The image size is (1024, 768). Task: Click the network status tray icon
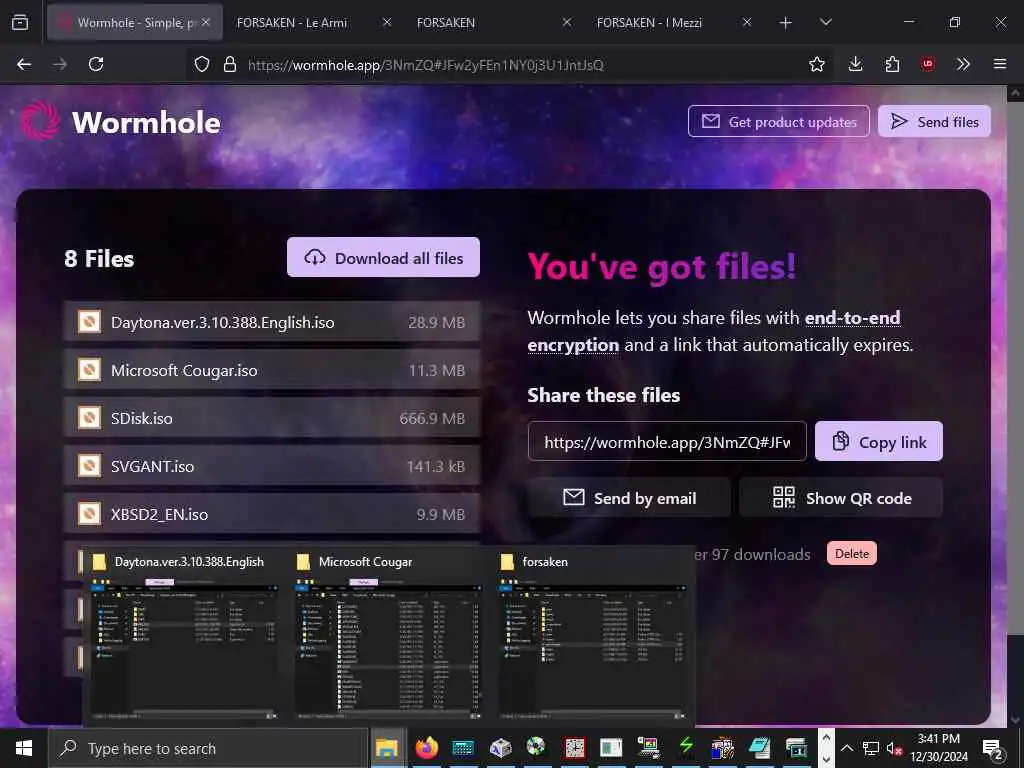871,748
